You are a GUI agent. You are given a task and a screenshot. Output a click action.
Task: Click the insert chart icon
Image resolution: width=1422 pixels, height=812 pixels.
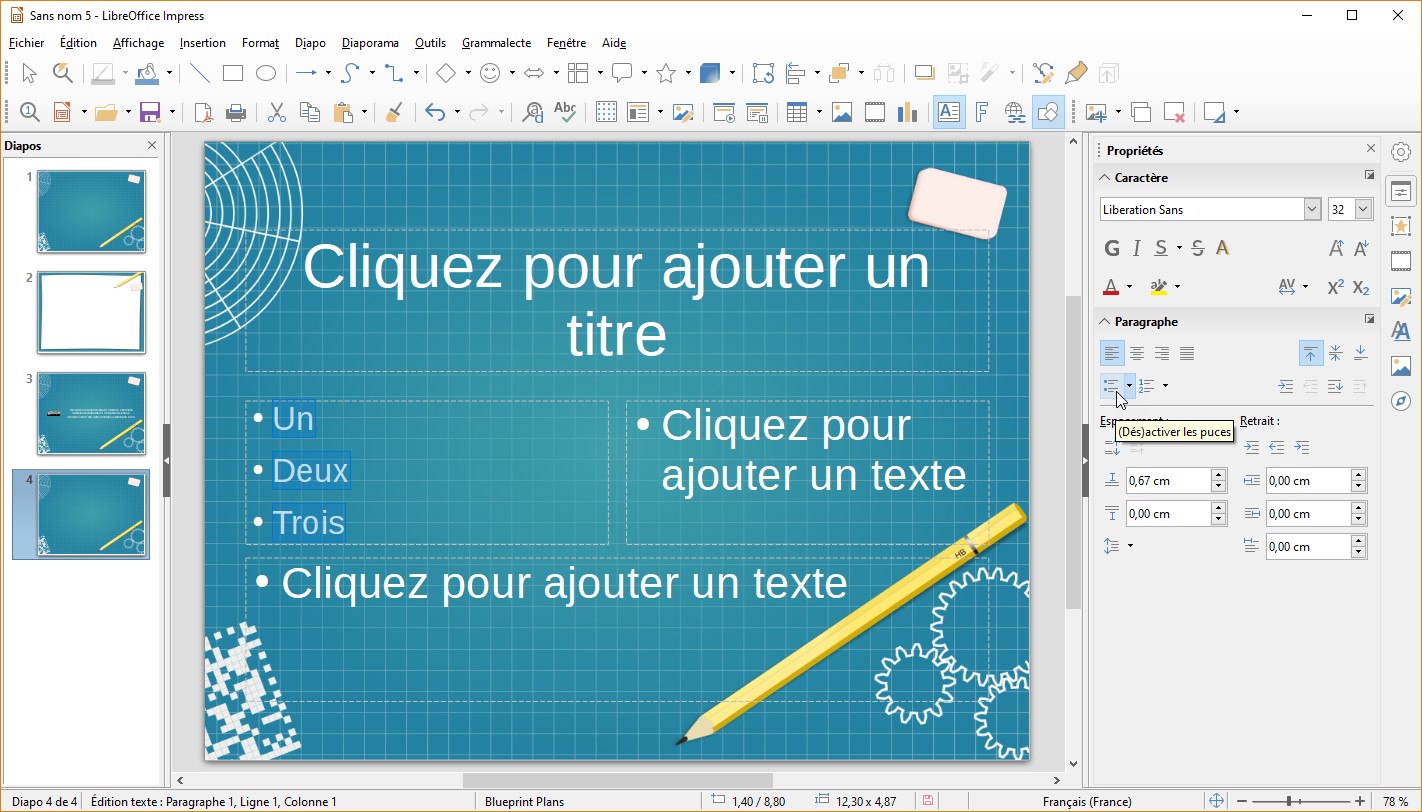(x=907, y=112)
